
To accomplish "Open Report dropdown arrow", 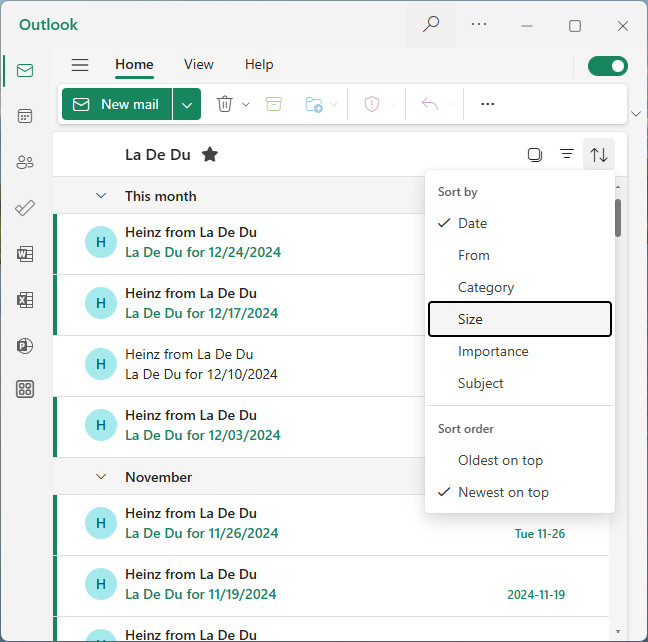I will 392,104.
